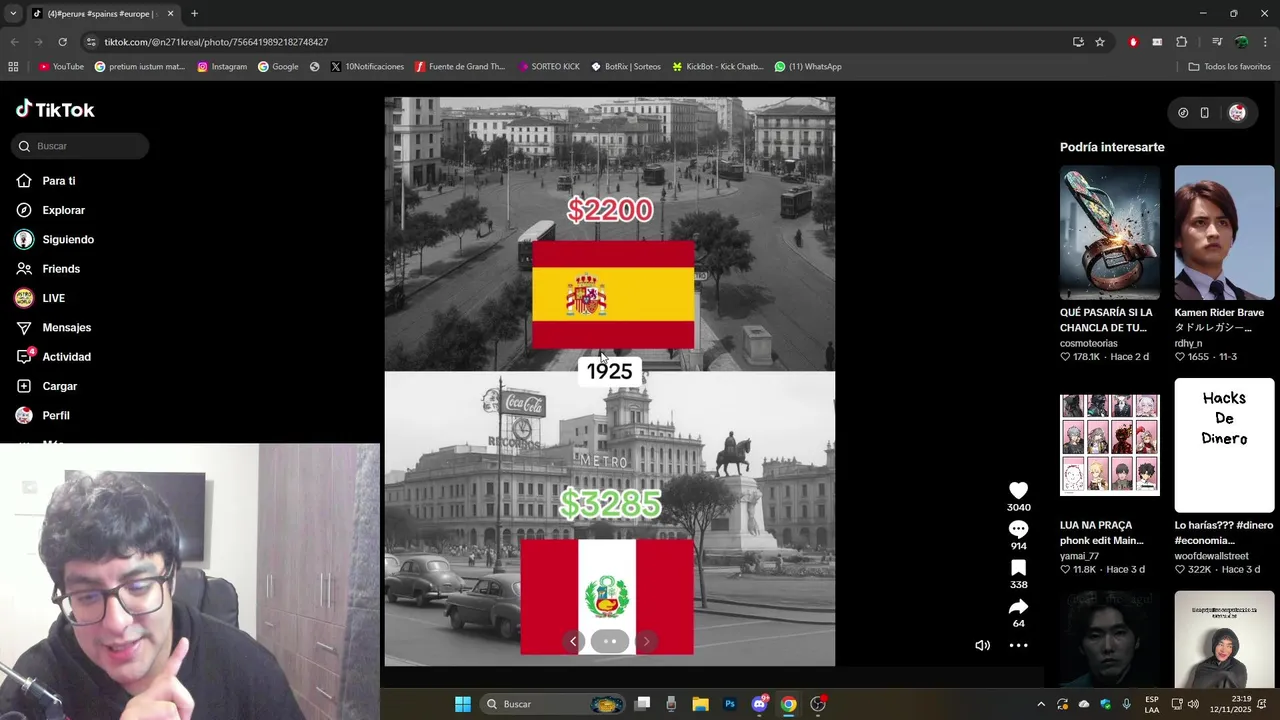Save post with bookmark icon
This screenshot has height=720, width=1280.
1018,568
